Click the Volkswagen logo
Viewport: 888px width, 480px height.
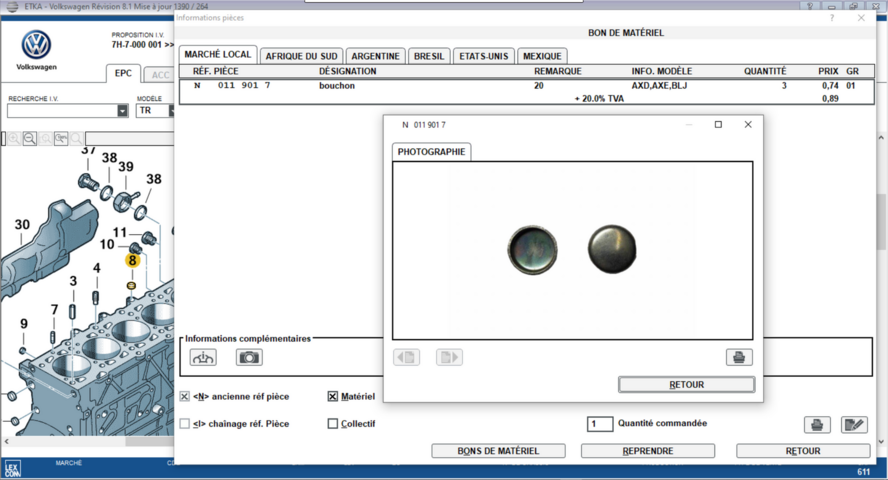click(36, 45)
